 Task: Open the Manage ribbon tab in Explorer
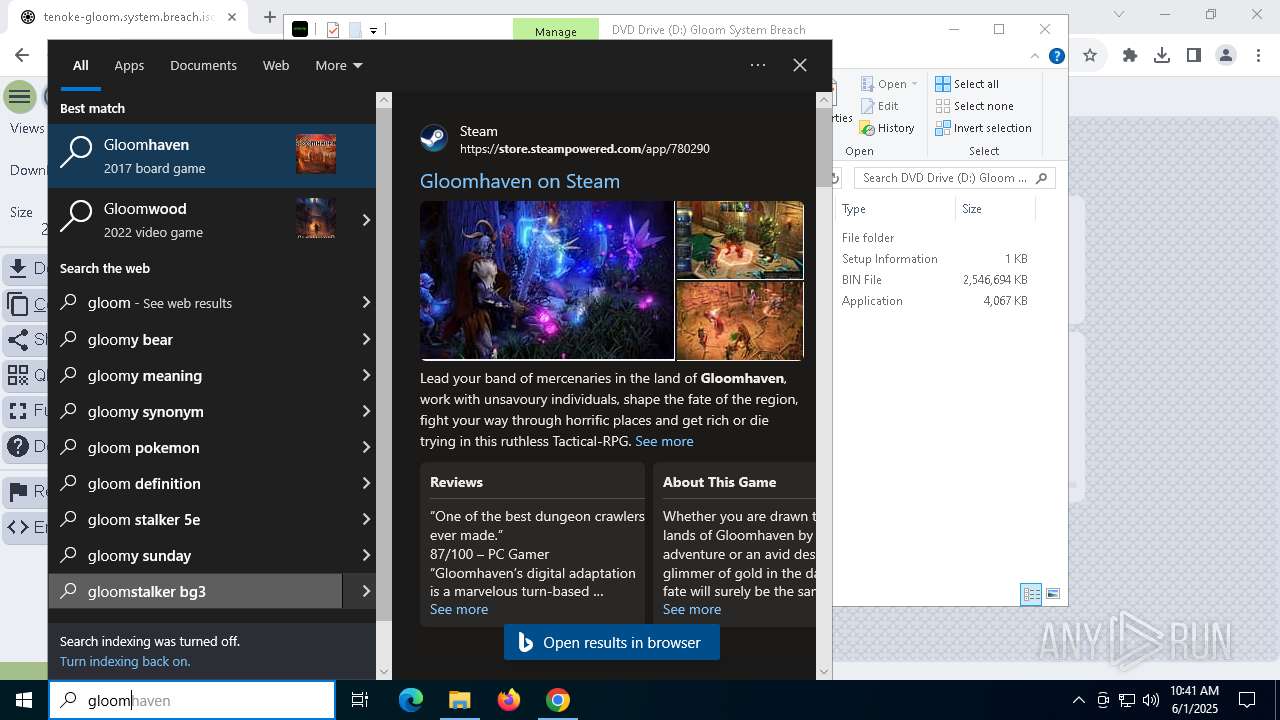[556, 31]
